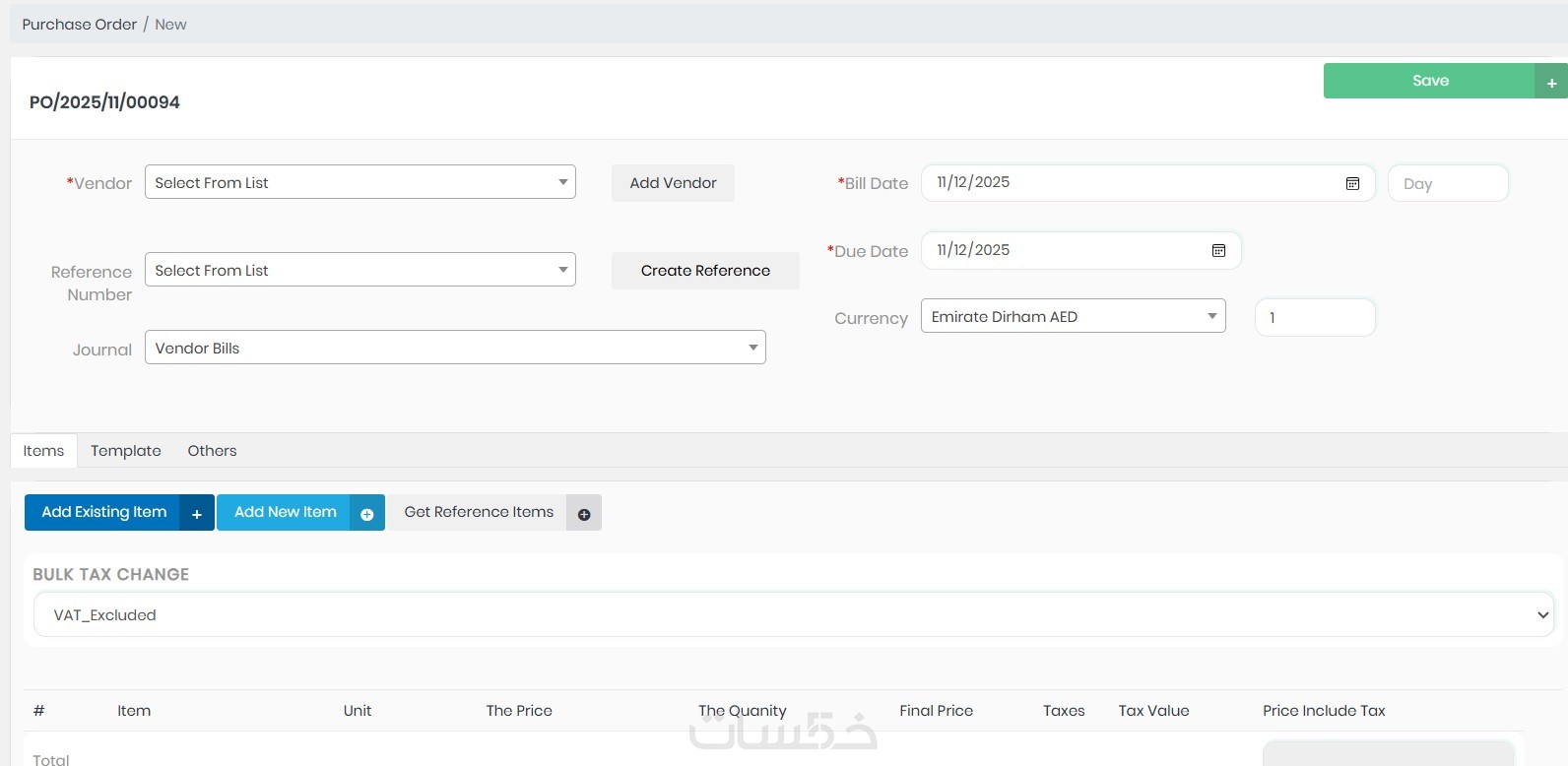This screenshot has height=766, width=1568.
Task: Switch to the Others tab
Action: 212,451
